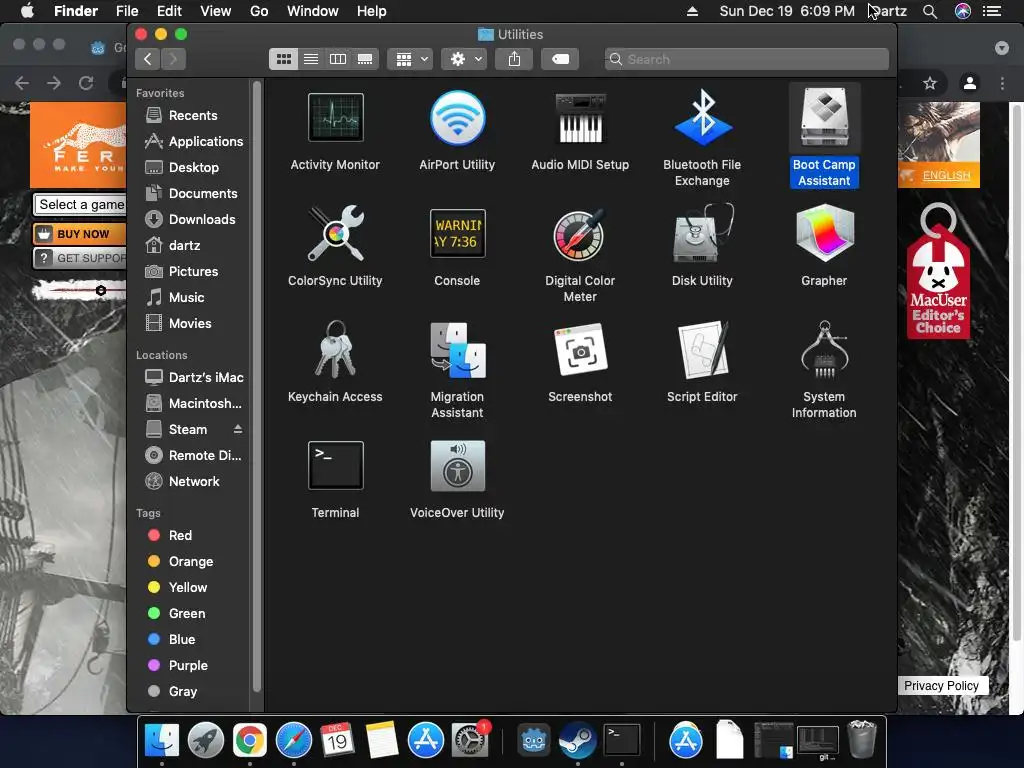Image resolution: width=1024 pixels, height=768 pixels.
Task: Select the Grapher app icon
Action: [824, 234]
